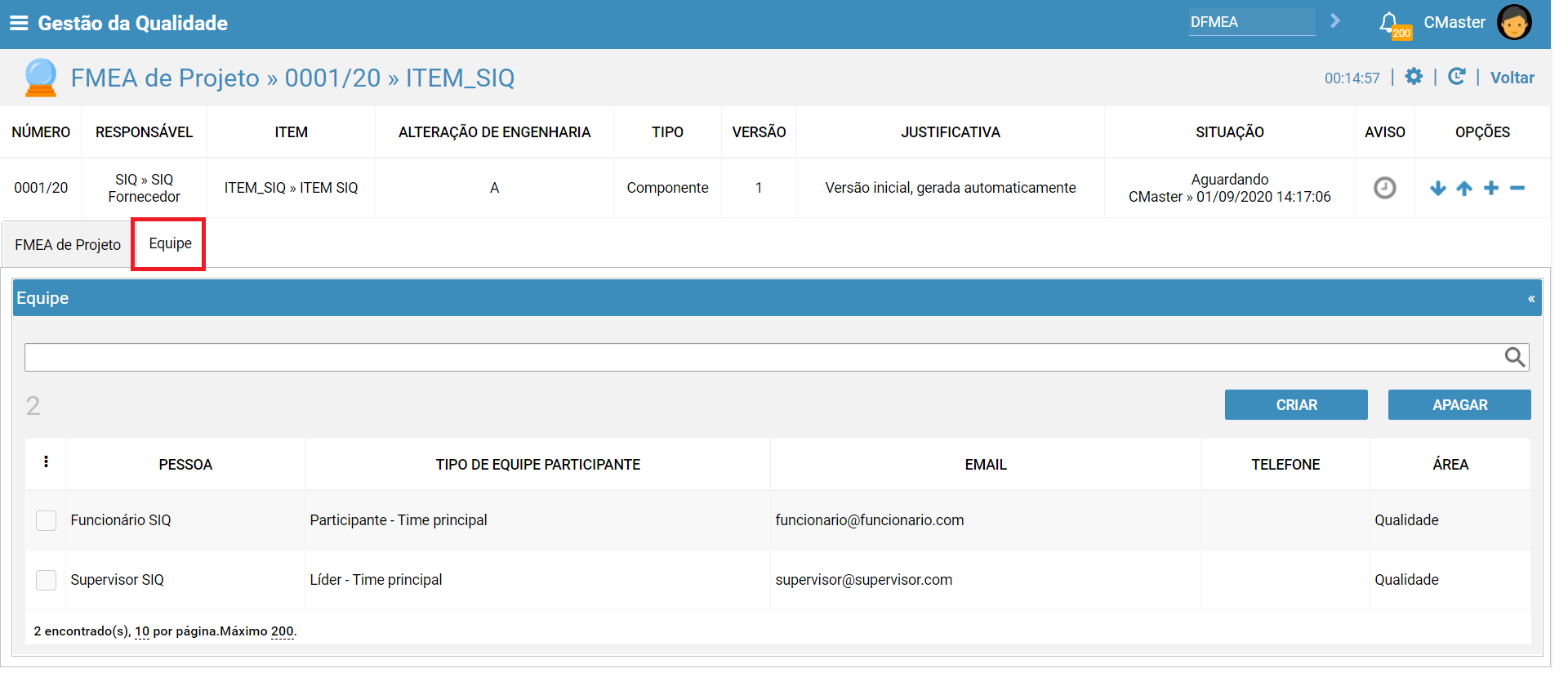Click the FMEA crystal ball logo

click(40, 78)
